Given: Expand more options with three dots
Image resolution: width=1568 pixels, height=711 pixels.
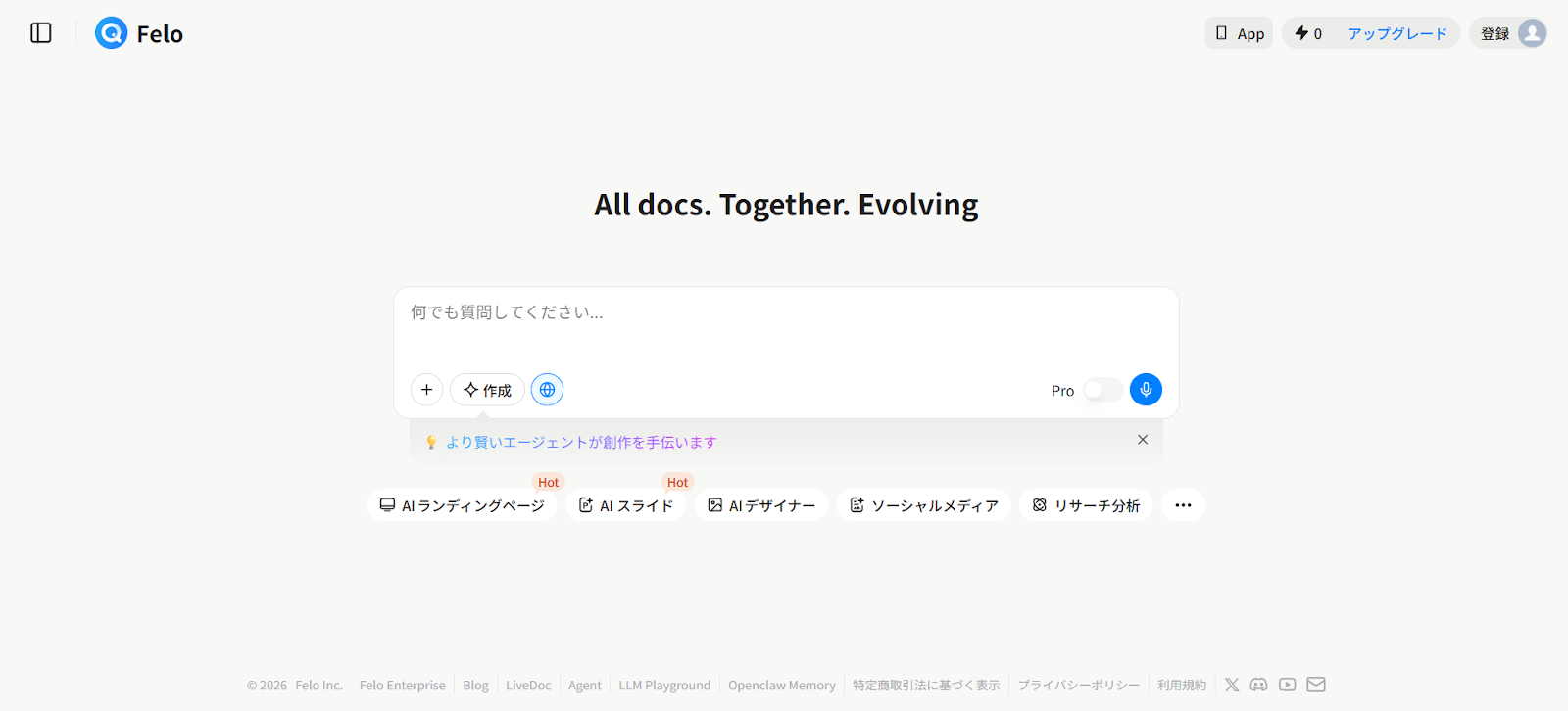Looking at the screenshot, I should pos(1183,505).
